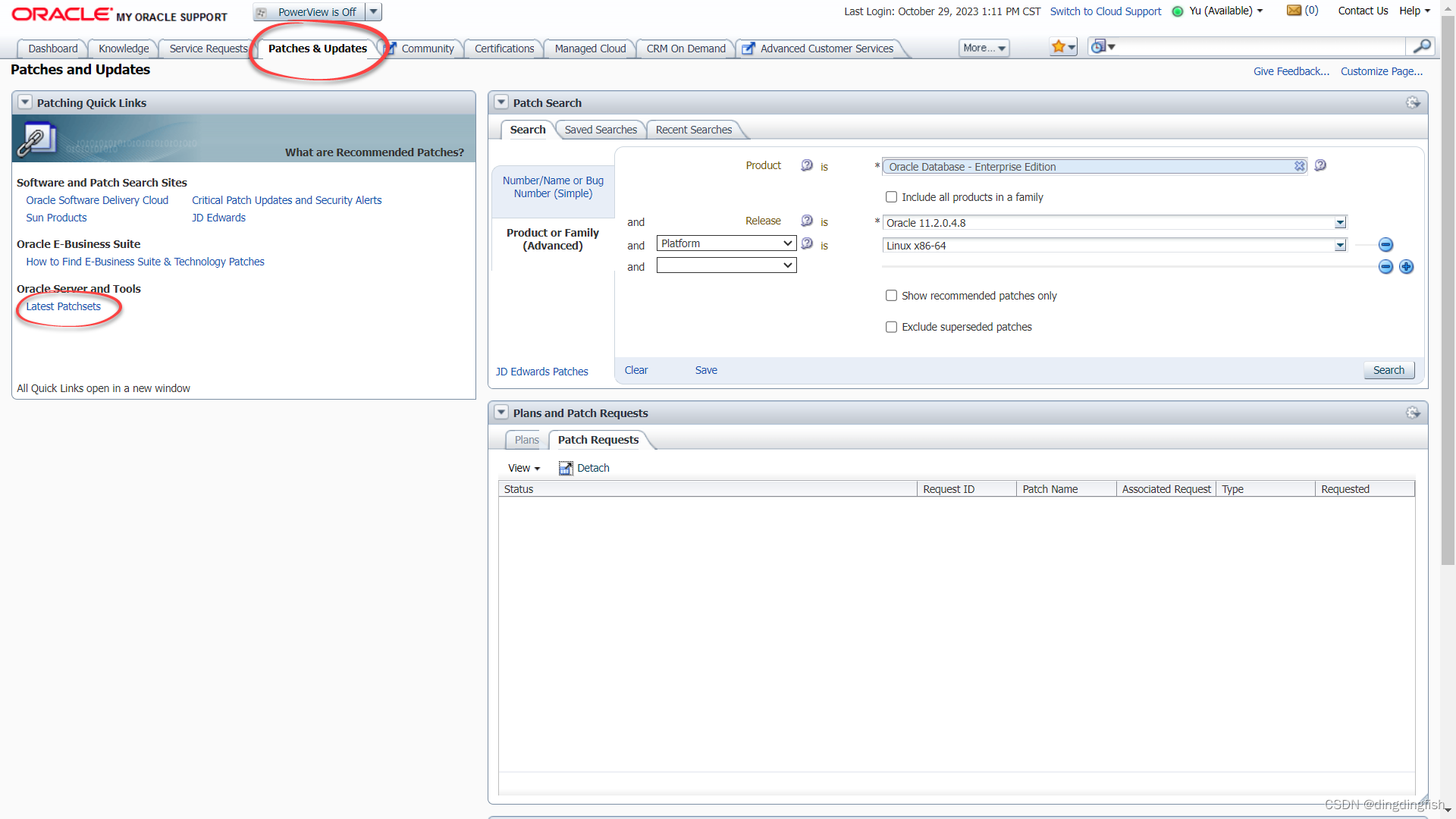This screenshot has width=1456, height=819.
Task: Click the Patch Search gear settings icon
Action: click(1413, 102)
